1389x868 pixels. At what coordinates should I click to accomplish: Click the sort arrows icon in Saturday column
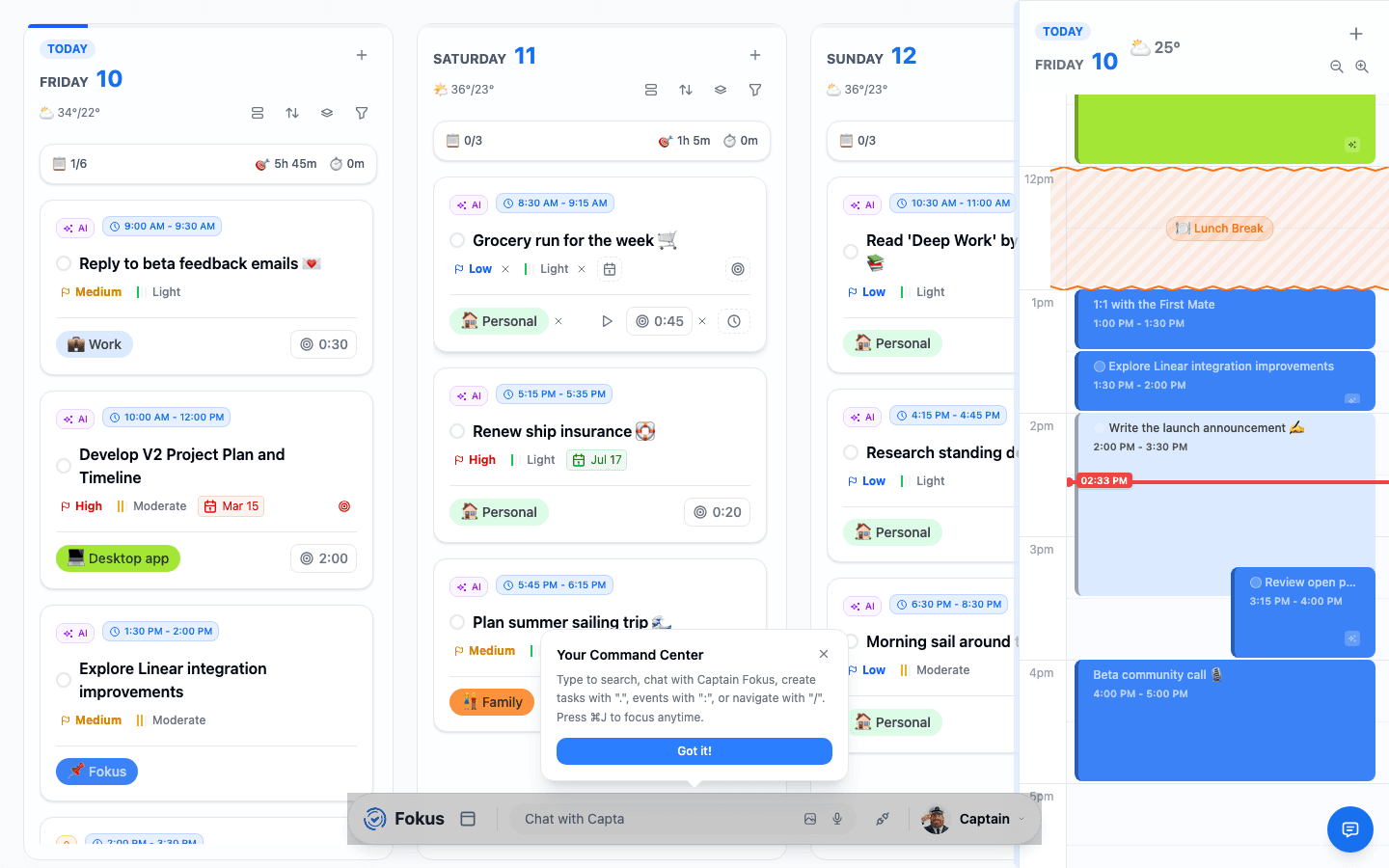click(686, 90)
